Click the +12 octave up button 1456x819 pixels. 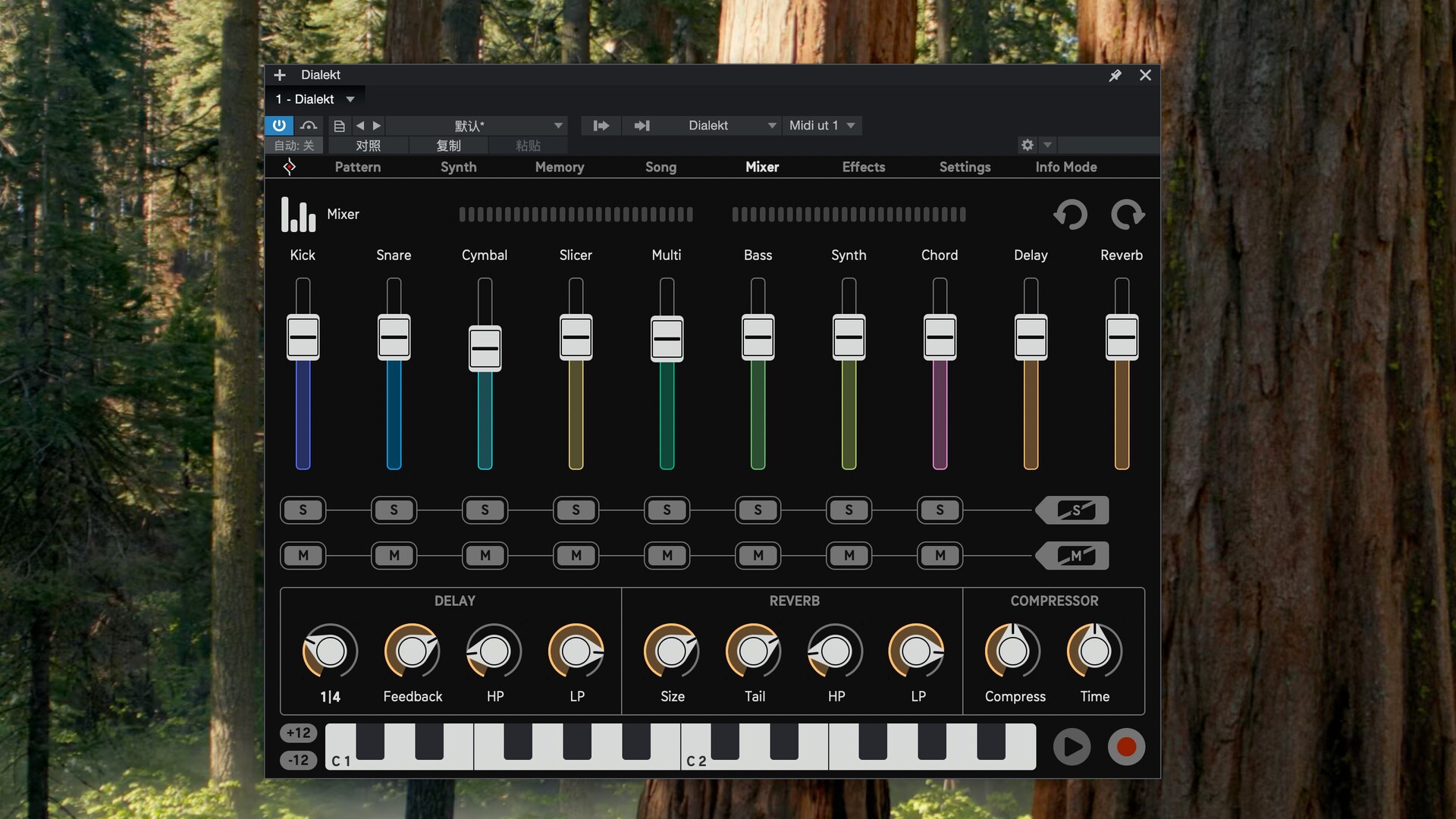[299, 733]
